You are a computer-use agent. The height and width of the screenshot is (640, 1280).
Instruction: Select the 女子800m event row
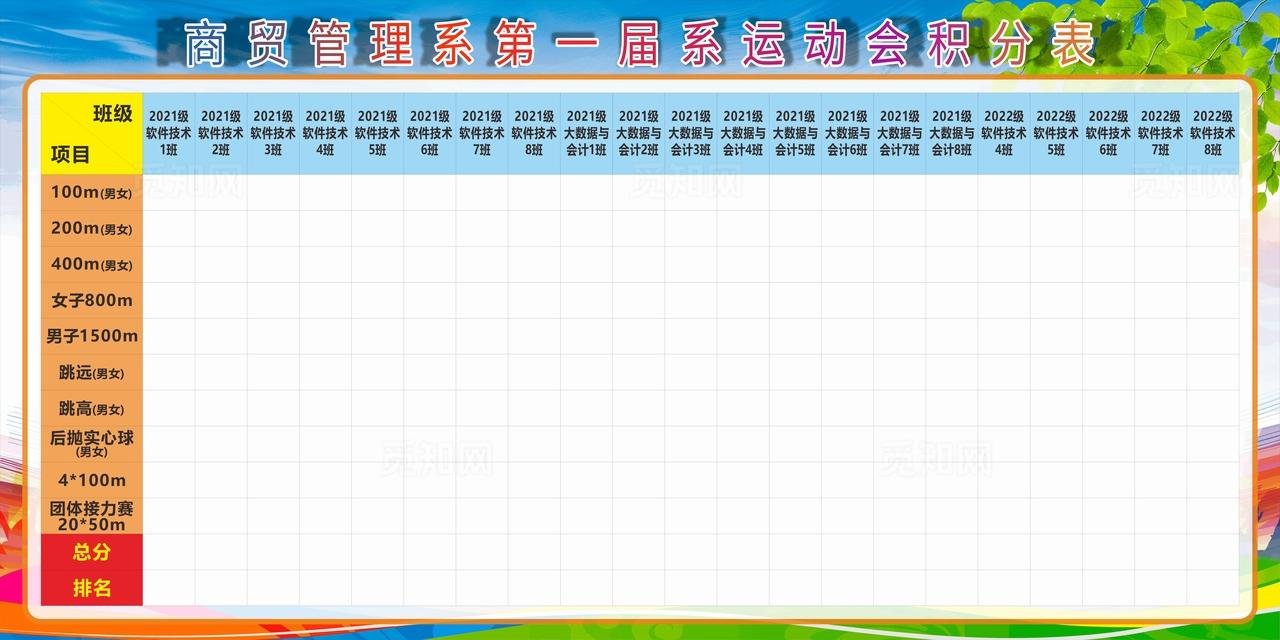tap(92, 300)
